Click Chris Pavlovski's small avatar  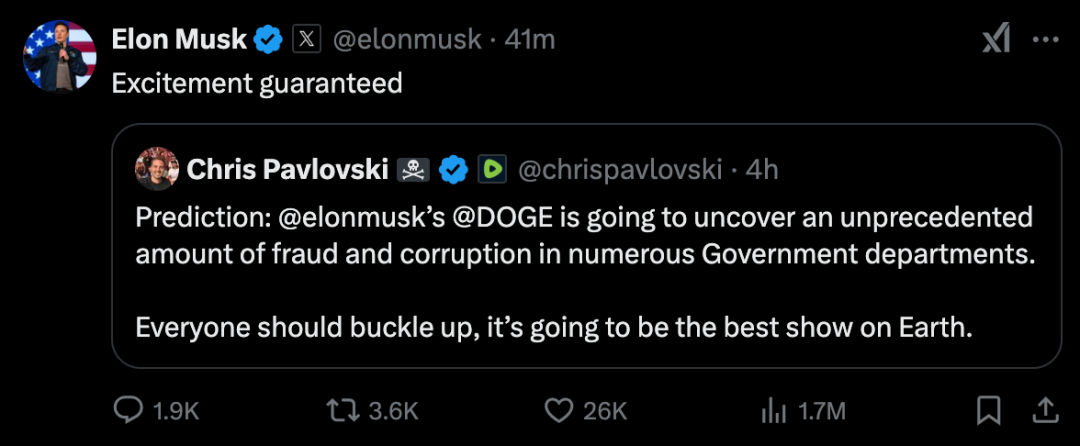(157, 170)
